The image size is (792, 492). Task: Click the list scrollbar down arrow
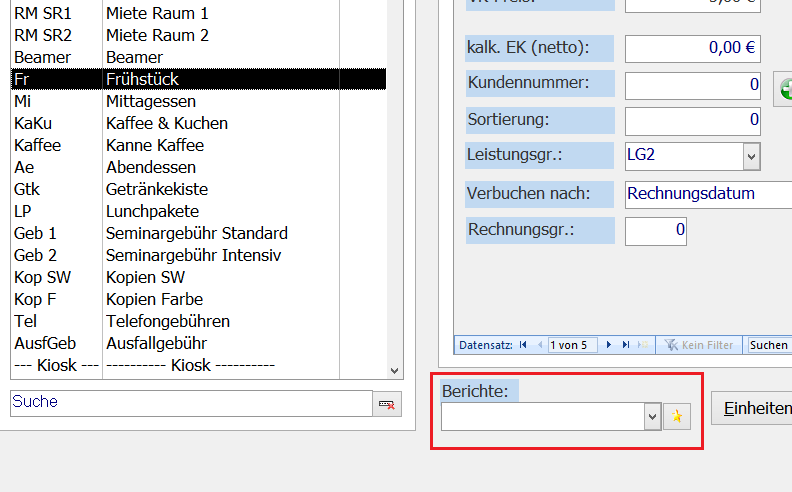[x=393, y=369]
